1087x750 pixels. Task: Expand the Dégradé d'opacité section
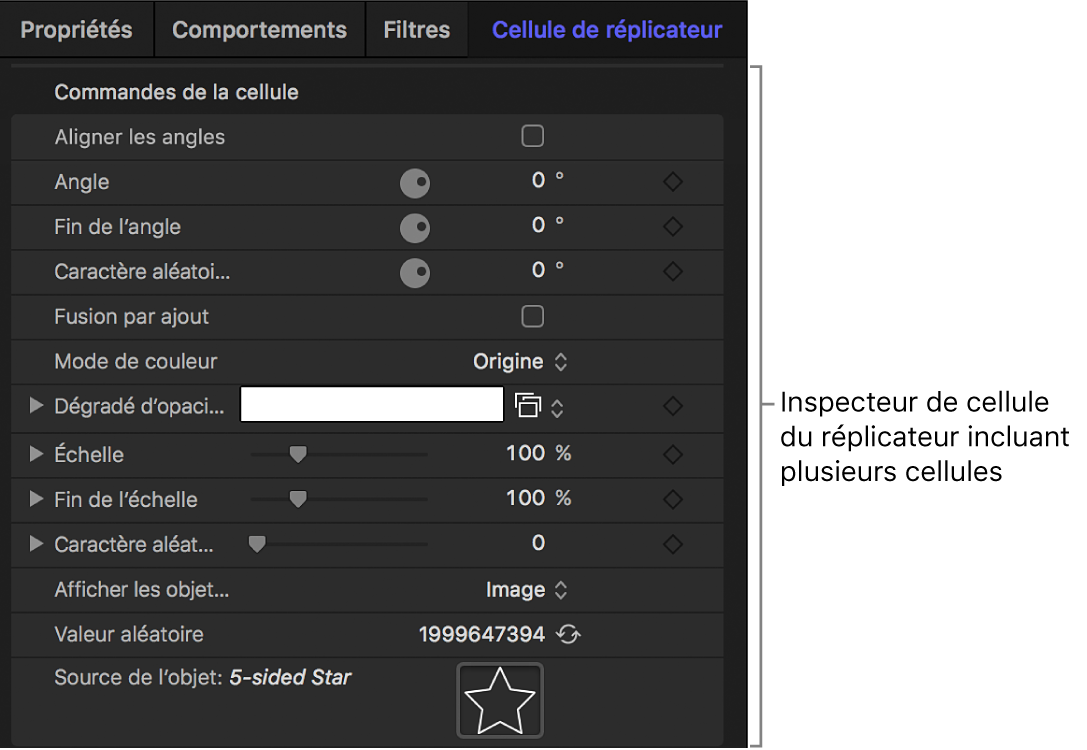37,406
